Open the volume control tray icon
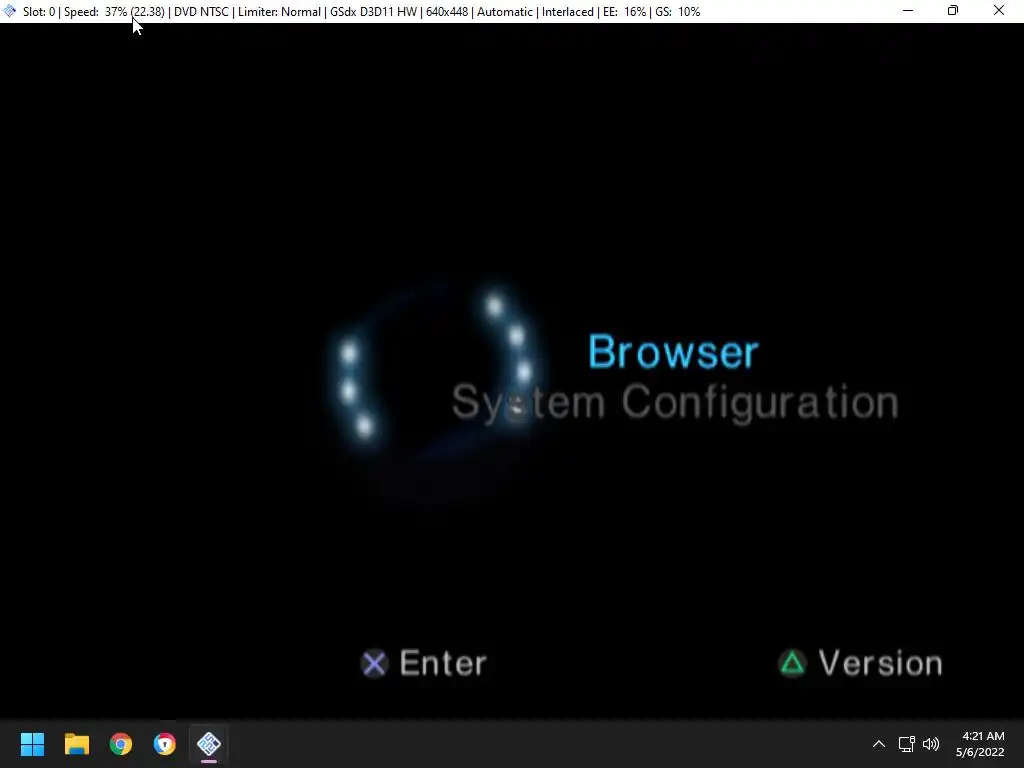Screen dimensions: 1024x768 click(x=931, y=744)
